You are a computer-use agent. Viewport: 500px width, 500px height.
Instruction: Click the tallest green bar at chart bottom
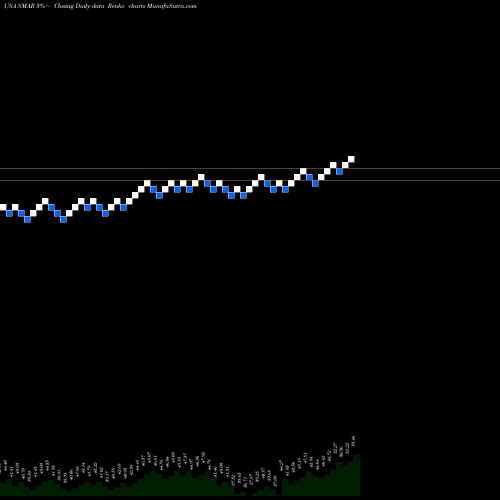click(357, 475)
